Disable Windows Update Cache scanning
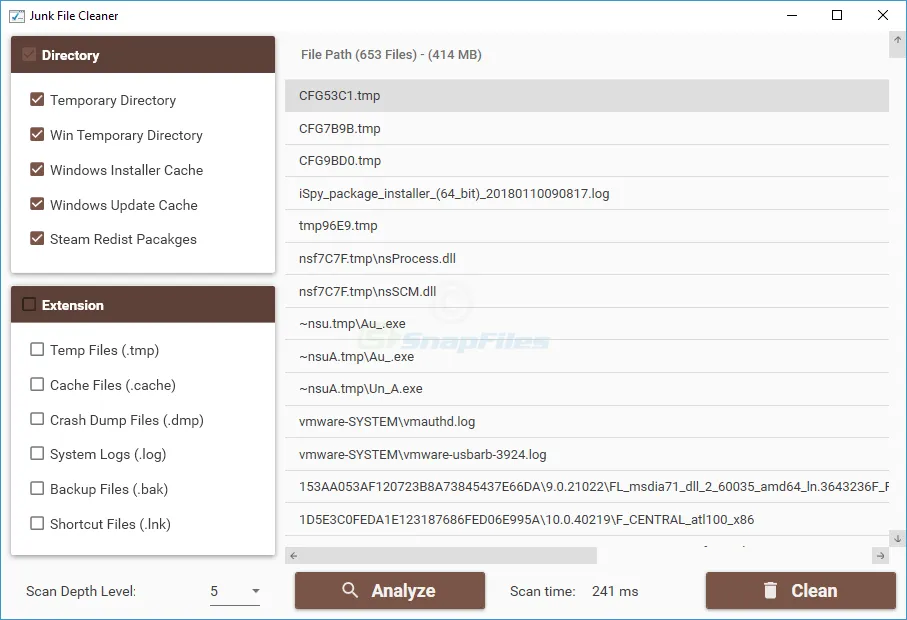The image size is (907, 620). (x=37, y=204)
